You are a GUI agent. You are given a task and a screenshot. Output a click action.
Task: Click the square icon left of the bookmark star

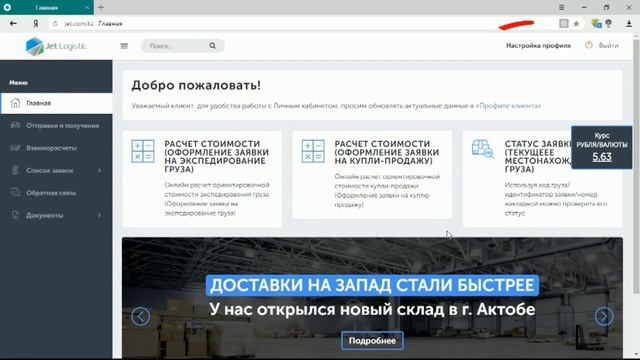pos(564,24)
